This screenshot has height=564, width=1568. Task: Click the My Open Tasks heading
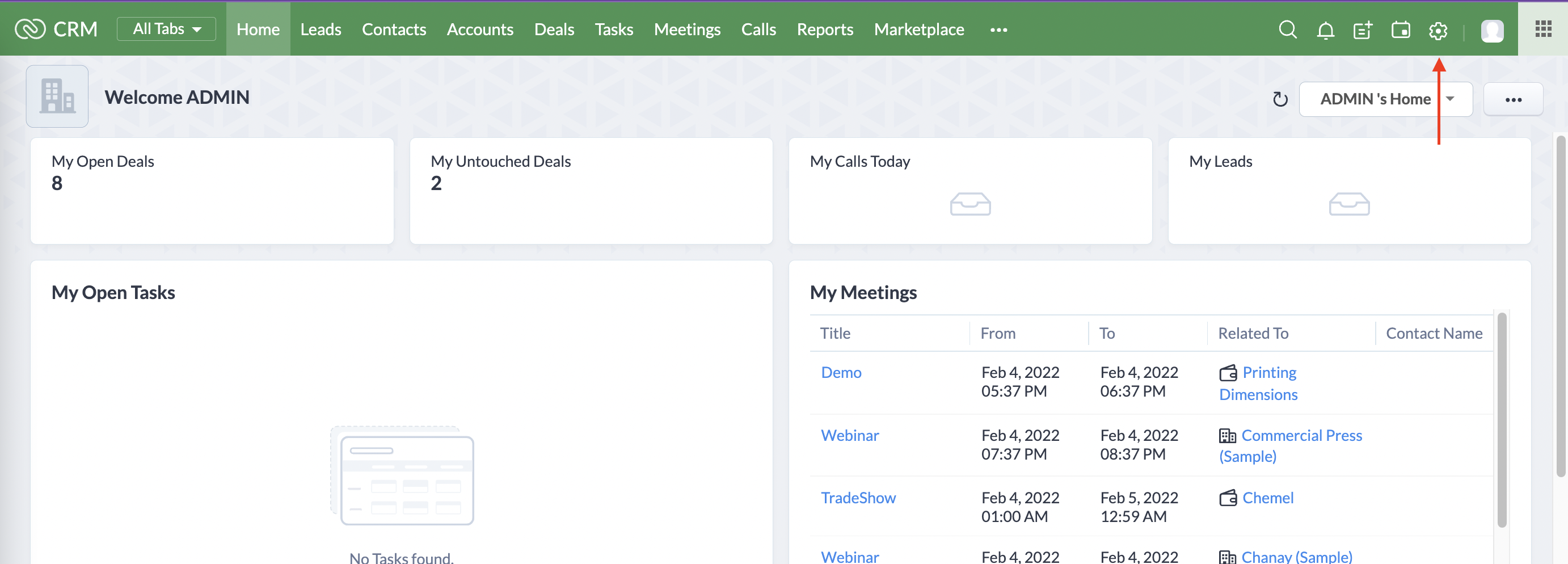(113, 292)
